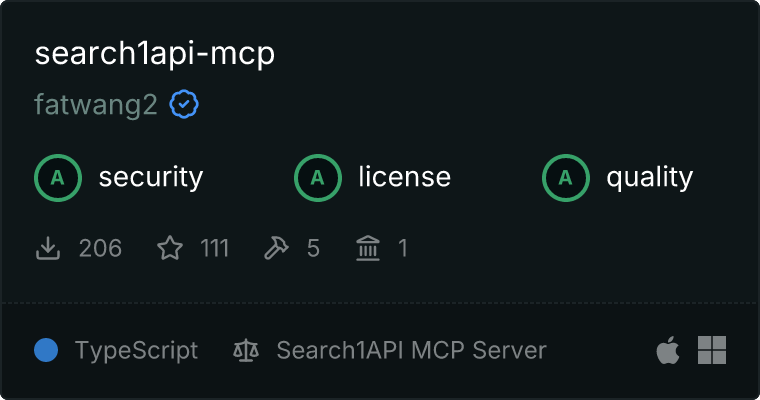Open author fatwang2 profile
The height and width of the screenshot is (400, 760).
(x=96, y=105)
